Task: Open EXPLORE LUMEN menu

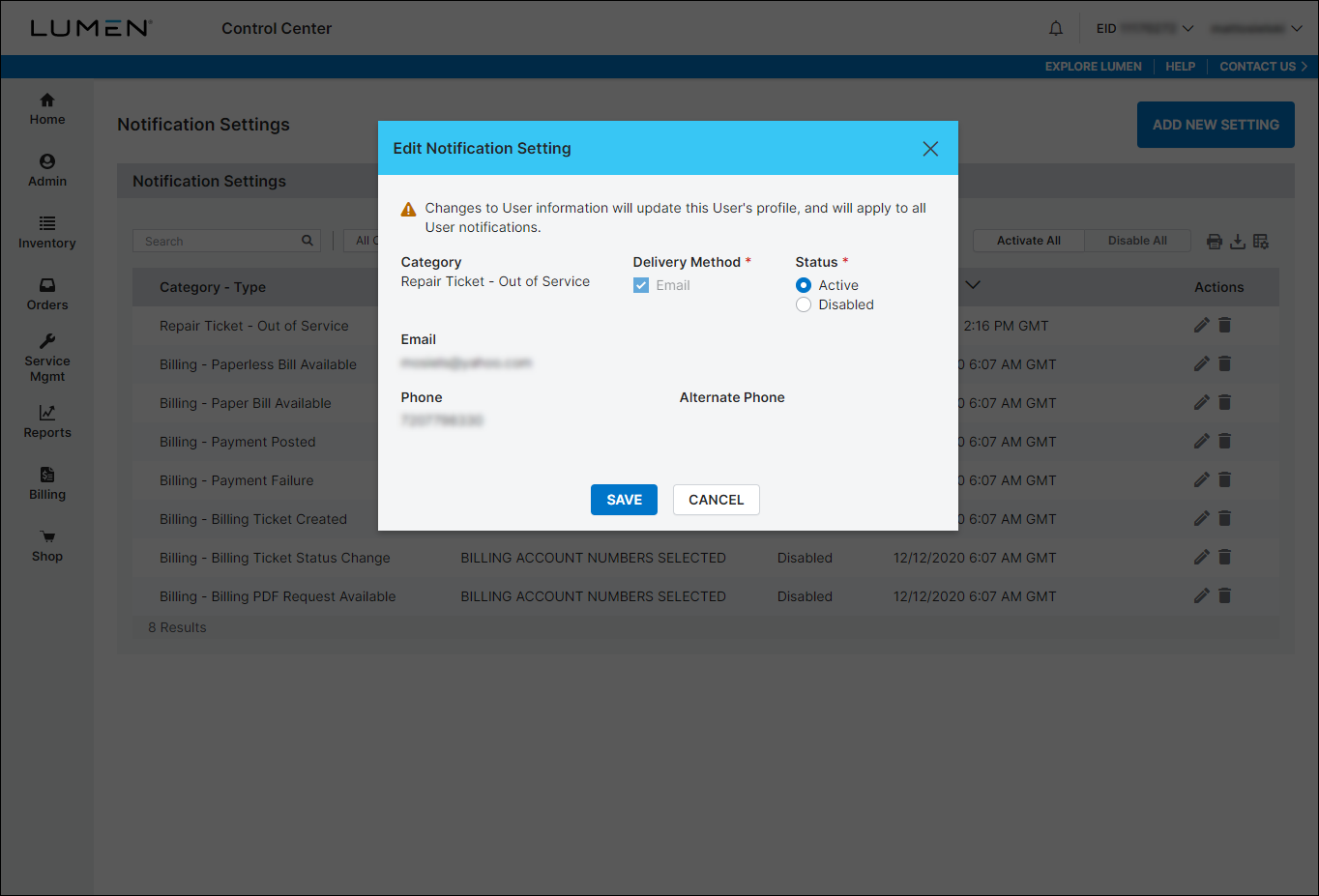Action: point(1093,67)
